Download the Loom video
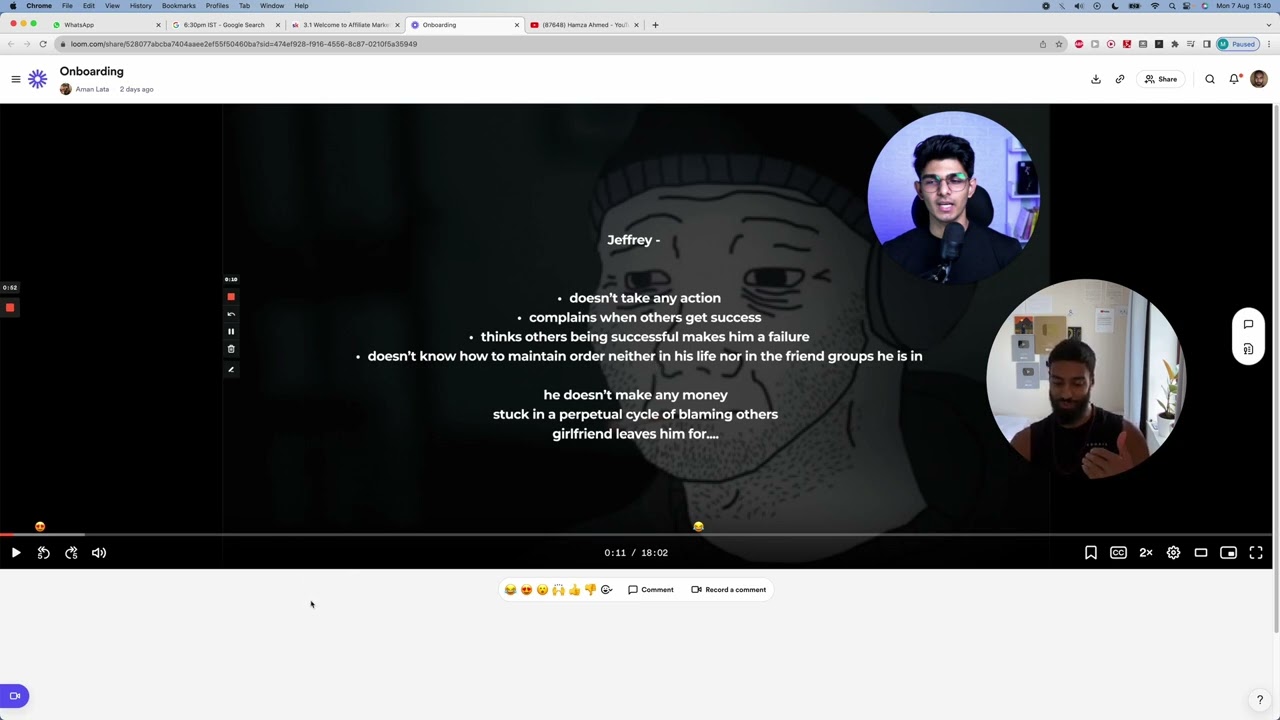Screen dimensions: 1280x720 (1096, 79)
